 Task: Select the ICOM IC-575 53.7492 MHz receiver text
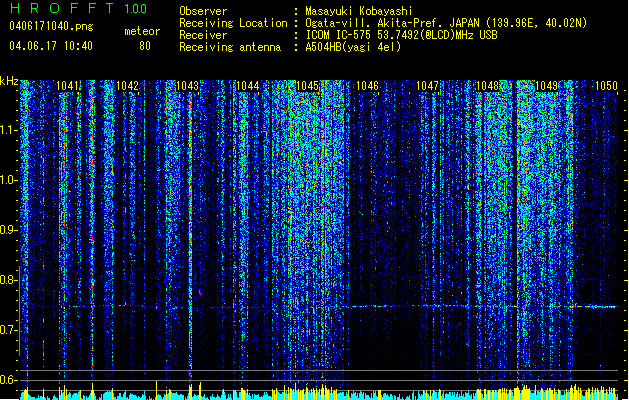pos(401,35)
